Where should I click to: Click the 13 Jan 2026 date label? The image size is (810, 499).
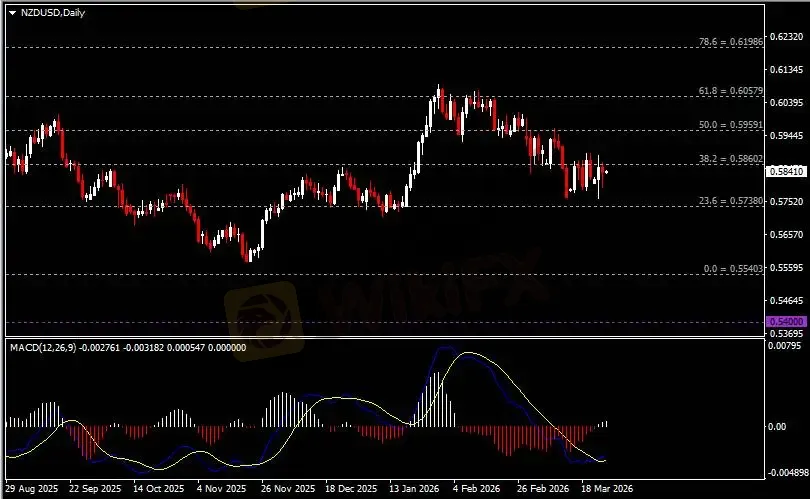click(x=414, y=488)
